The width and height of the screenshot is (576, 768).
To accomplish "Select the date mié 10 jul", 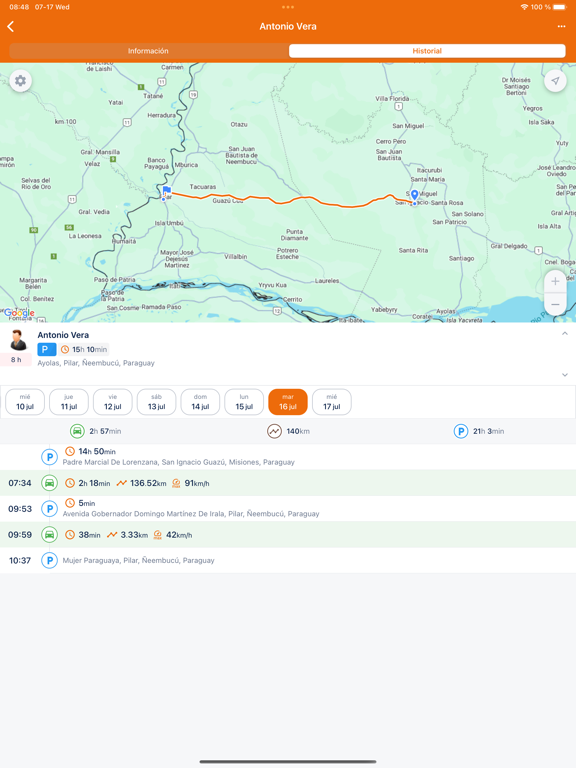I will coord(25,402).
